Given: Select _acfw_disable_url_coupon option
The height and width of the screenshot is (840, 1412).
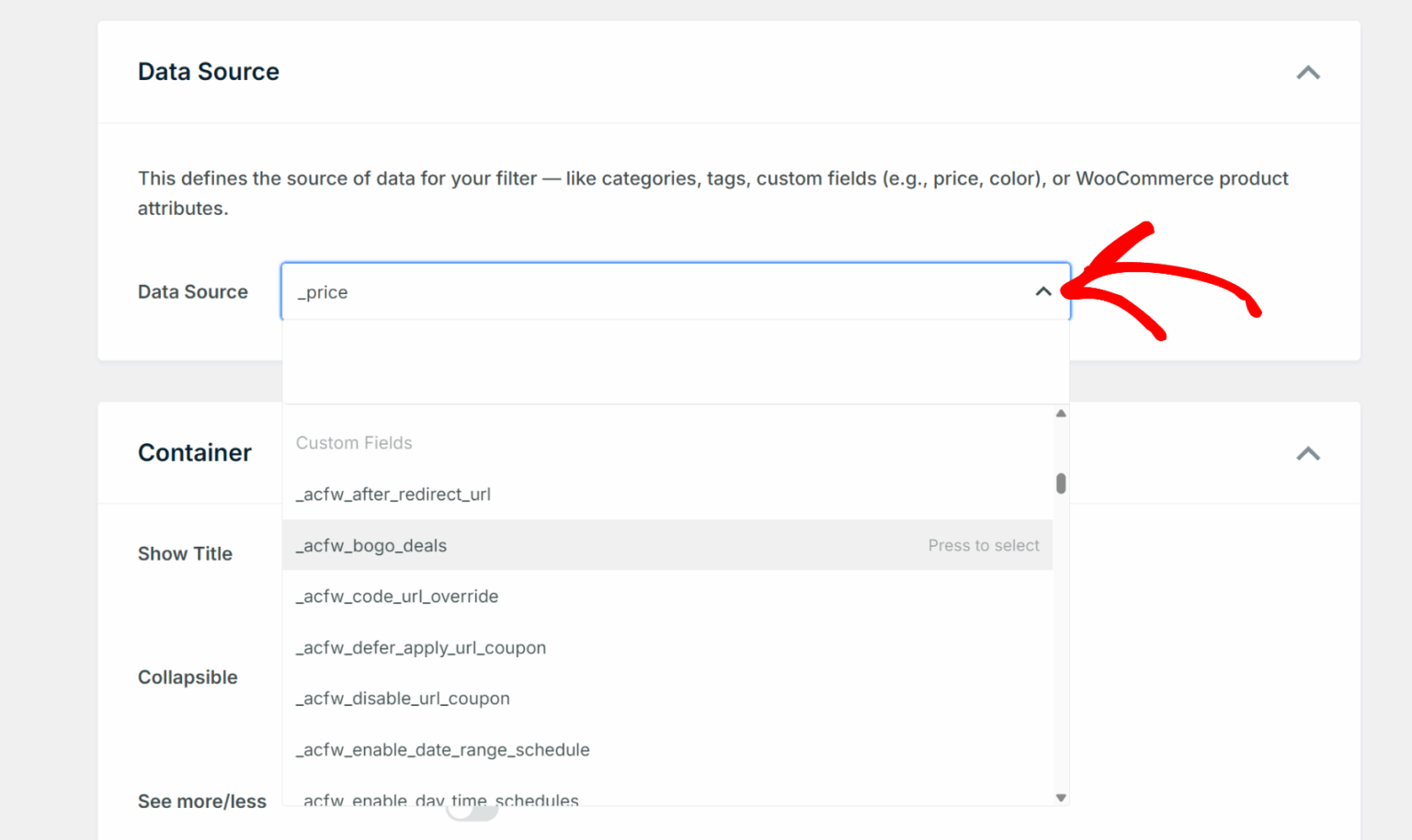Looking at the screenshot, I should click(667, 698).
